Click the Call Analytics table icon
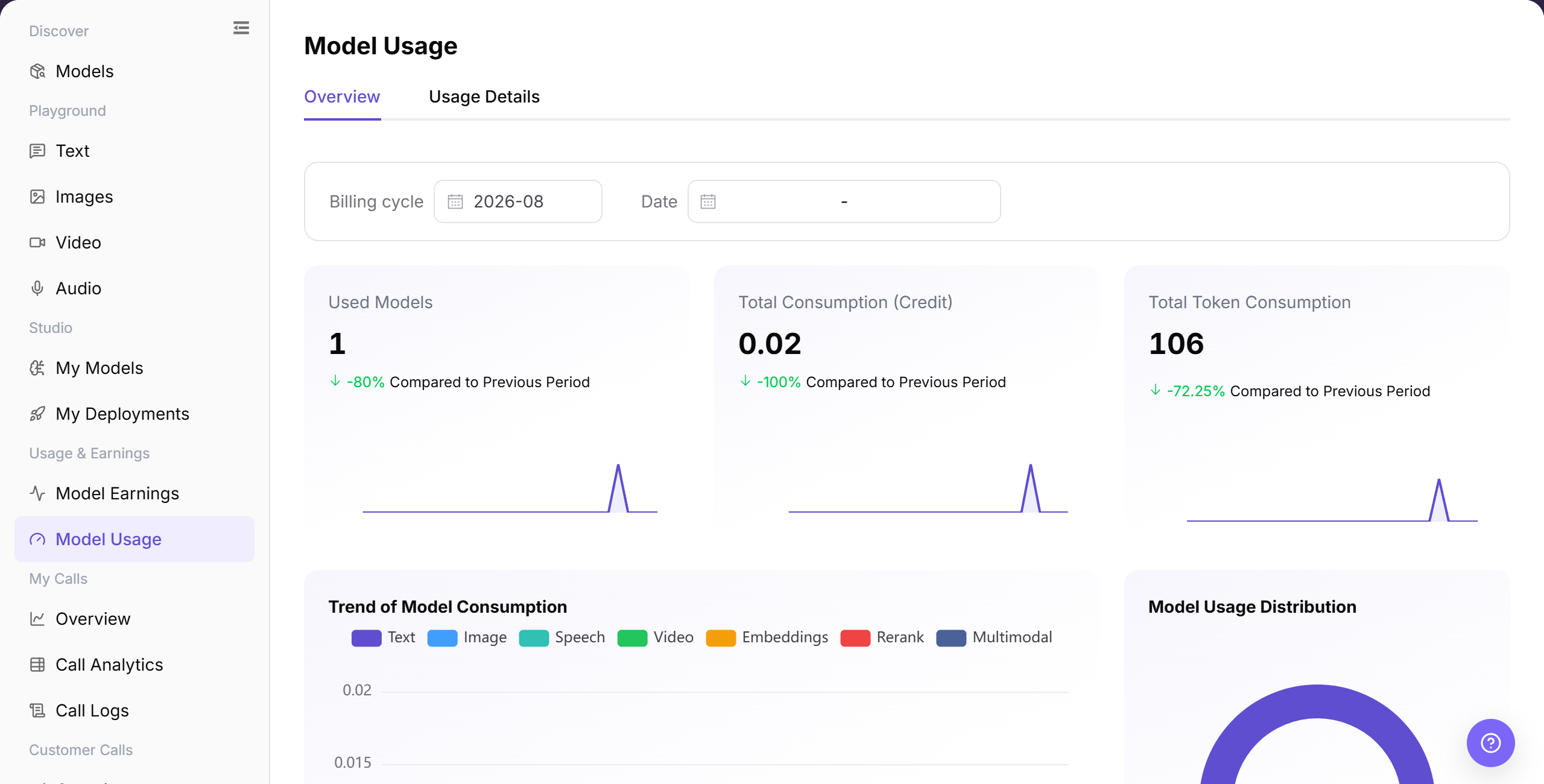 [37, 665]
